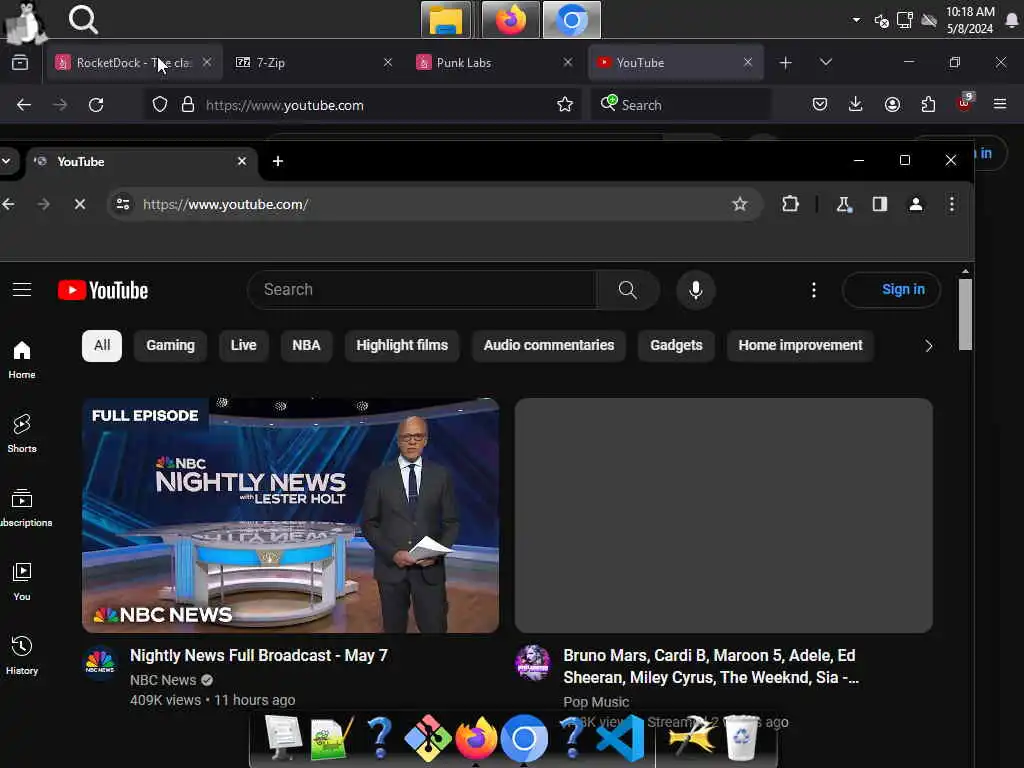Click the YouTube logo in Chrome
Screen dimensions: 1024x768
tap(103, 290)
